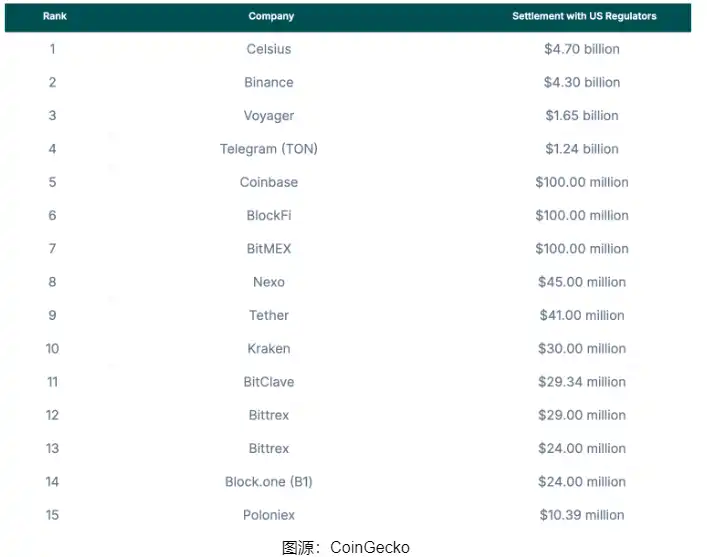The height and width of the screenshot is (557, 707).
Task: Click the Company column header
Action: pyautogui.click(x=271, y=16)
